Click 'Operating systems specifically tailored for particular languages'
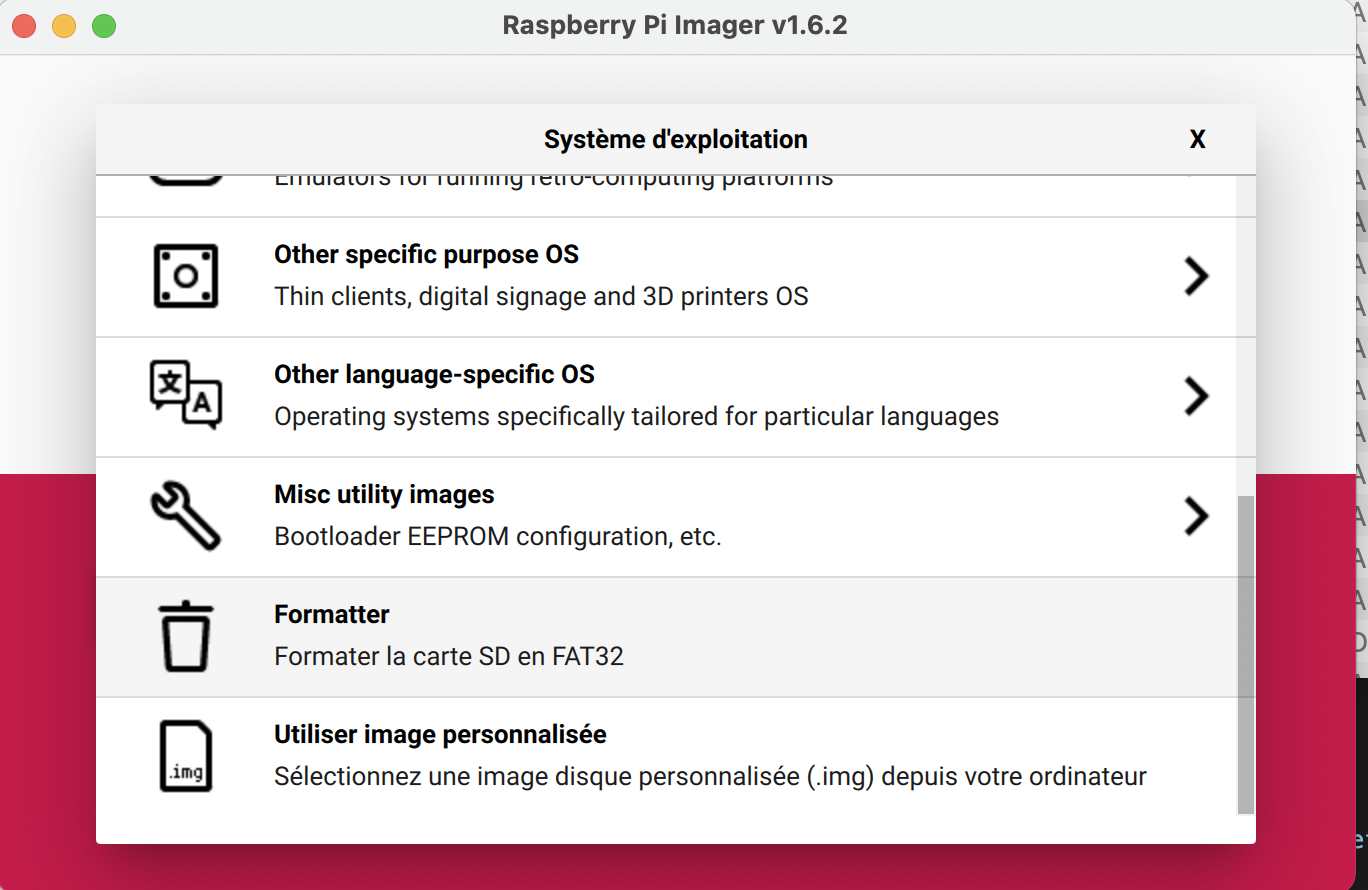This screenshot has width=1368, height=890. click(636, 417)
